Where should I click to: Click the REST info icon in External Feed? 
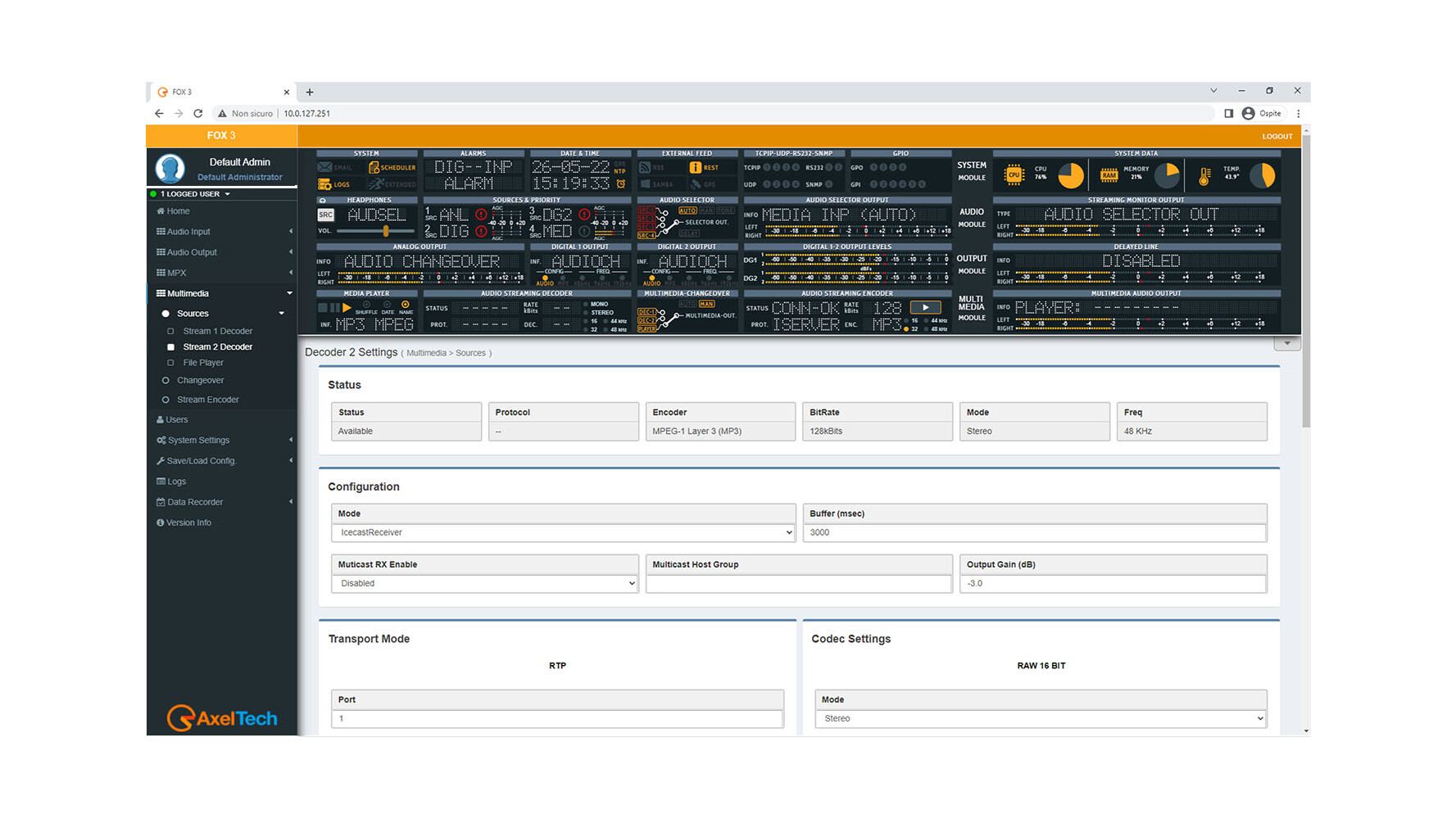tap(696, 168)
